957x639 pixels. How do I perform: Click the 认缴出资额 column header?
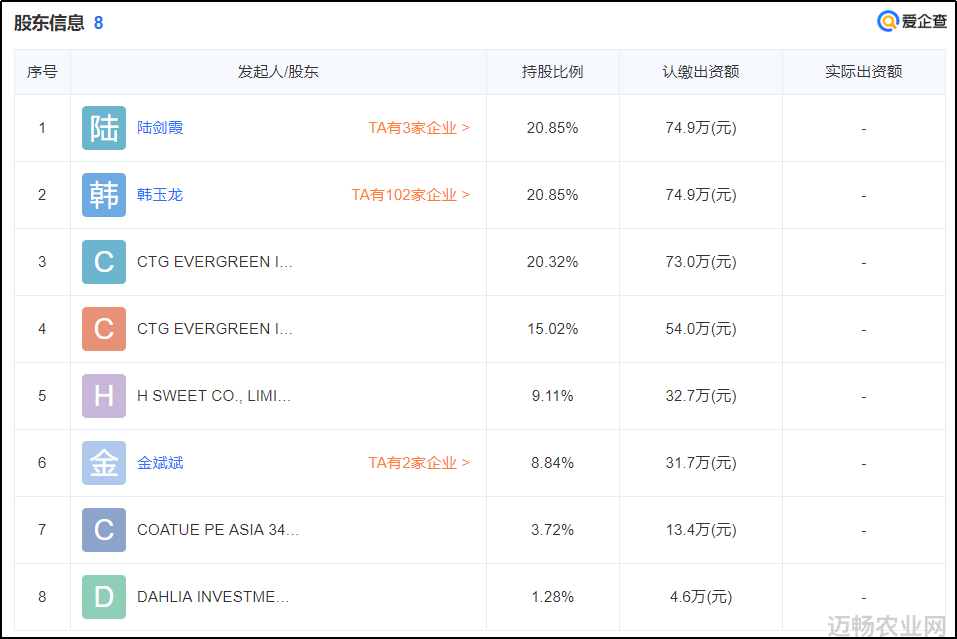701,72
